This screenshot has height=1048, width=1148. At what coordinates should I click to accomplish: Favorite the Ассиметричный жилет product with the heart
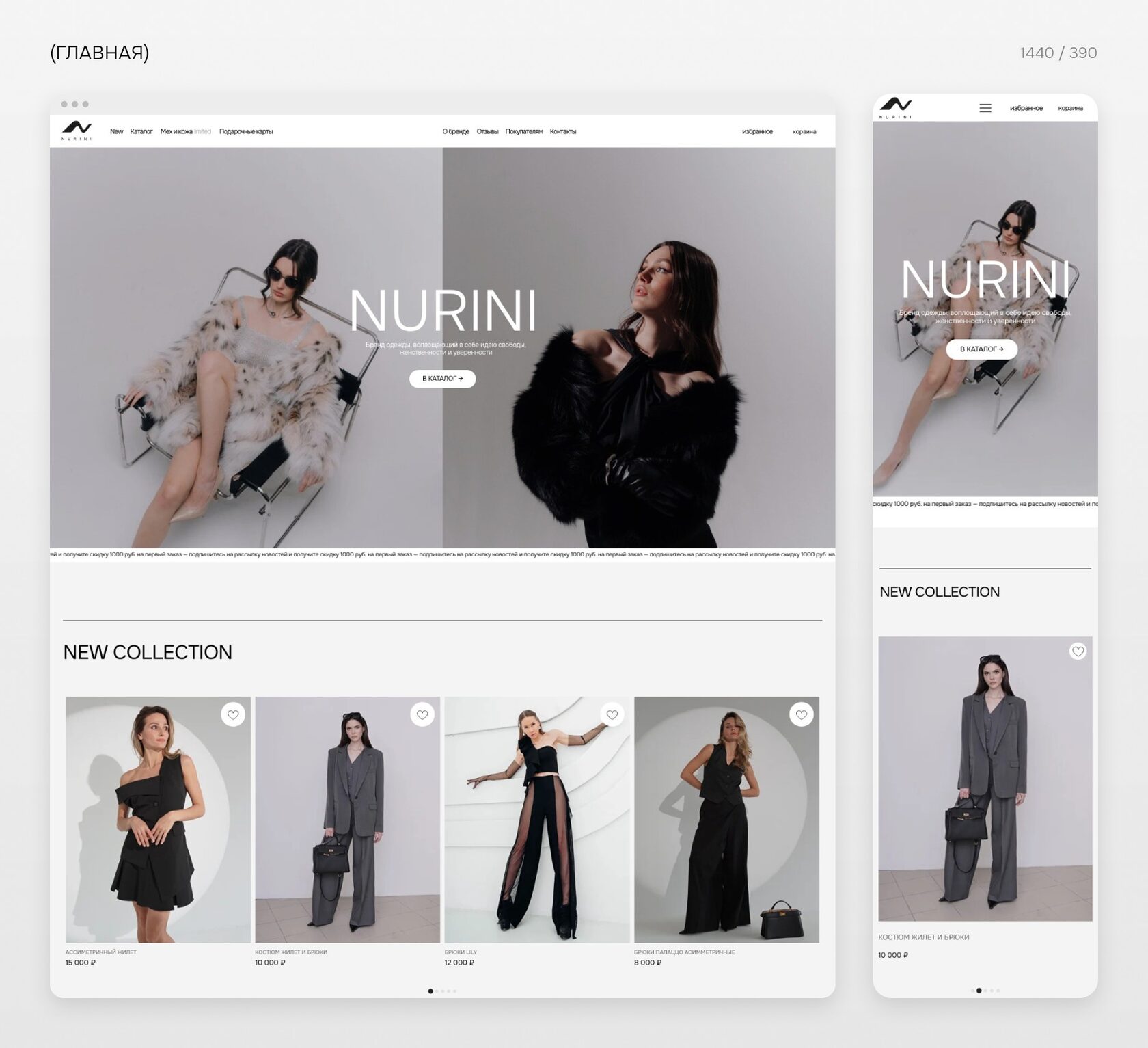233,715
